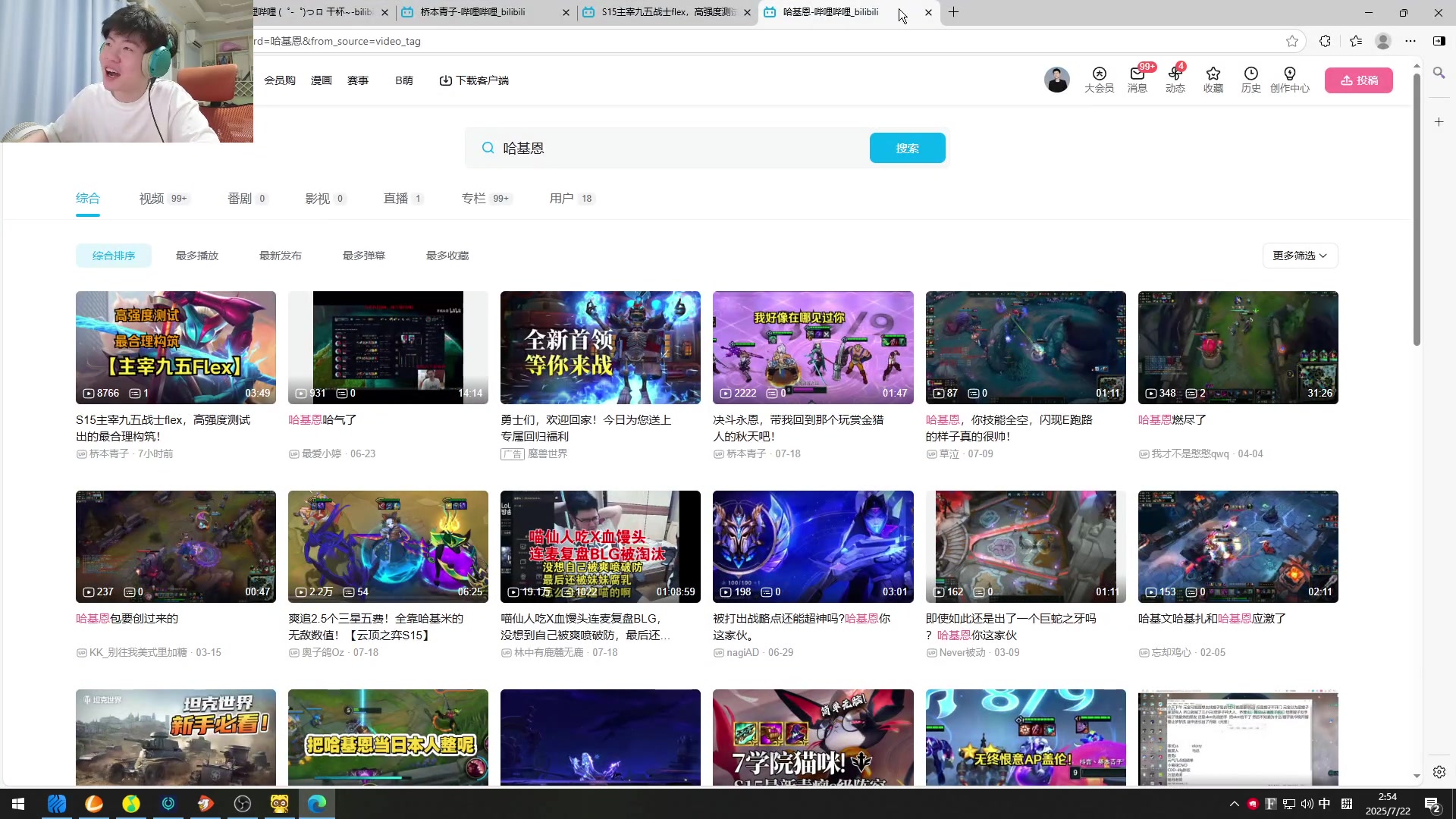Click 下载客户端 download client link
Image resolution: width=1456 pixels, height=819 pixels.
click(x=474, y=80)
